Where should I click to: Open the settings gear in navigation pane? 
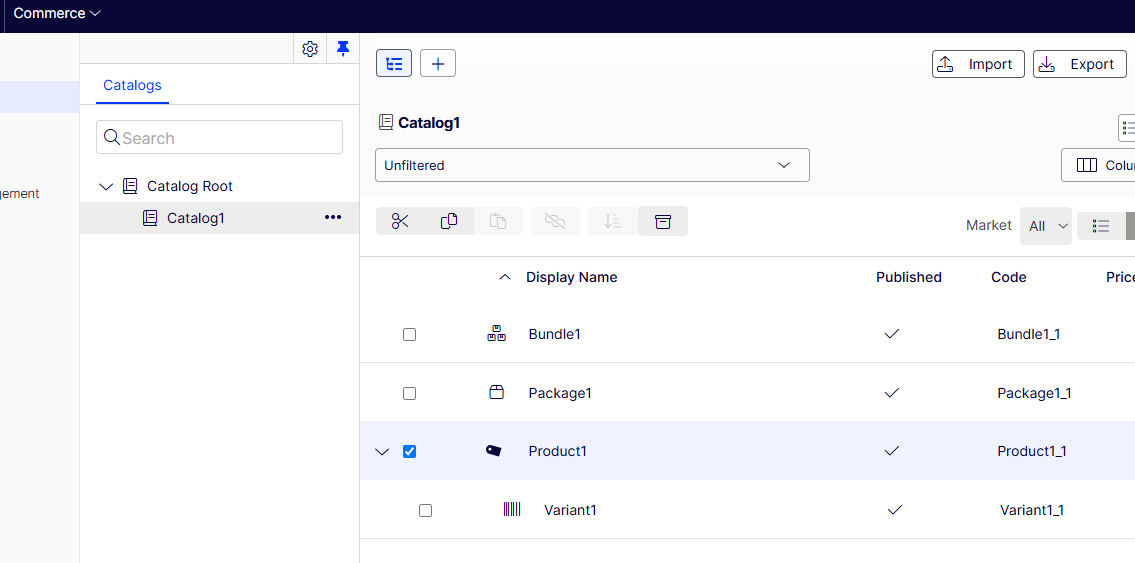pos(310,49)
